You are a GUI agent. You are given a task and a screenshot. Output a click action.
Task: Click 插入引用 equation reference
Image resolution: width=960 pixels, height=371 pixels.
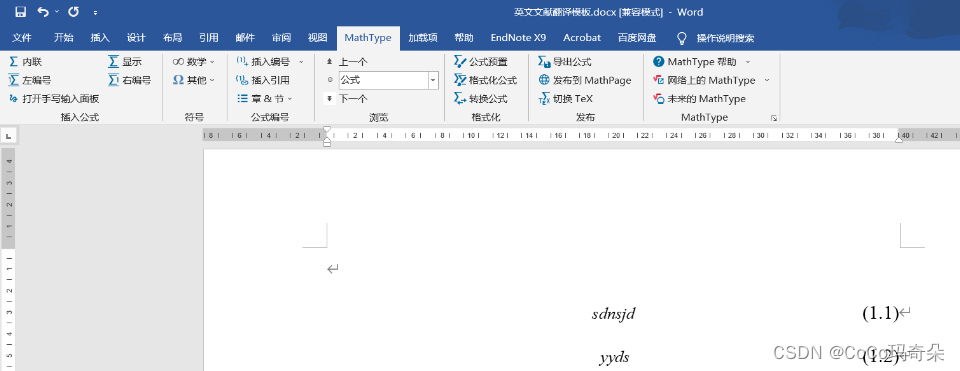click(263, 80)
